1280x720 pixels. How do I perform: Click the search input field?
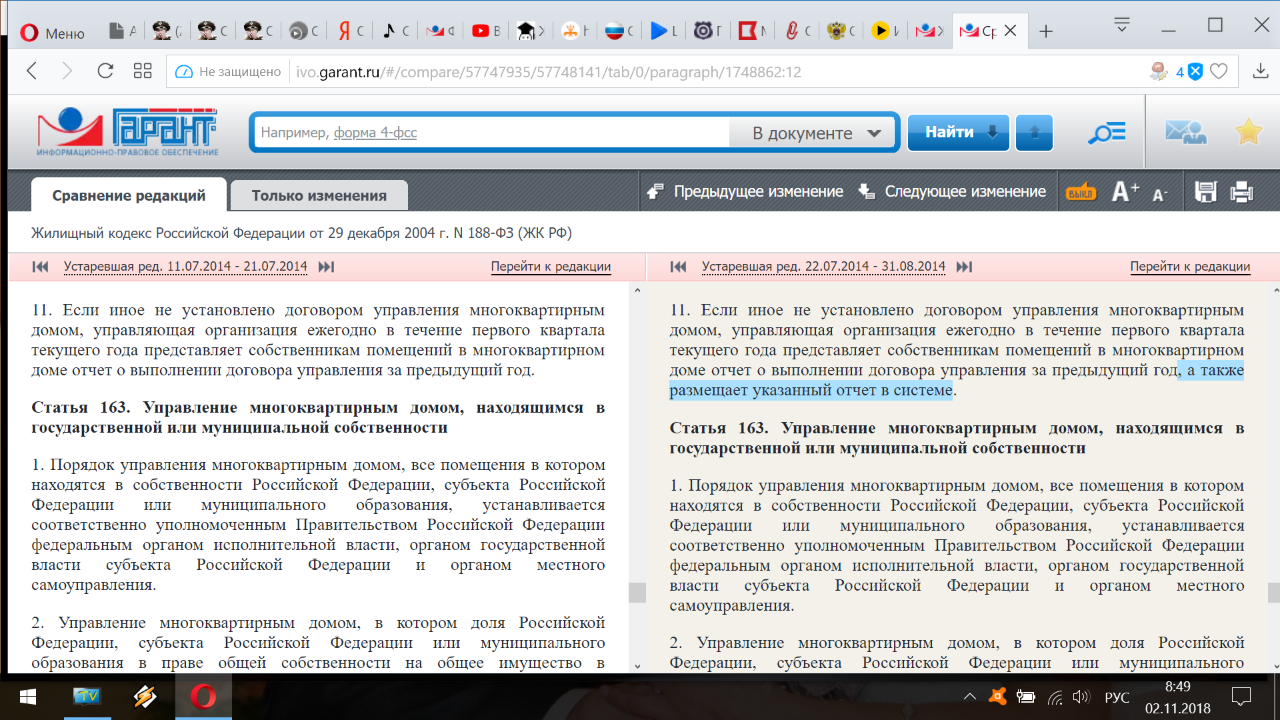(490, 133)
